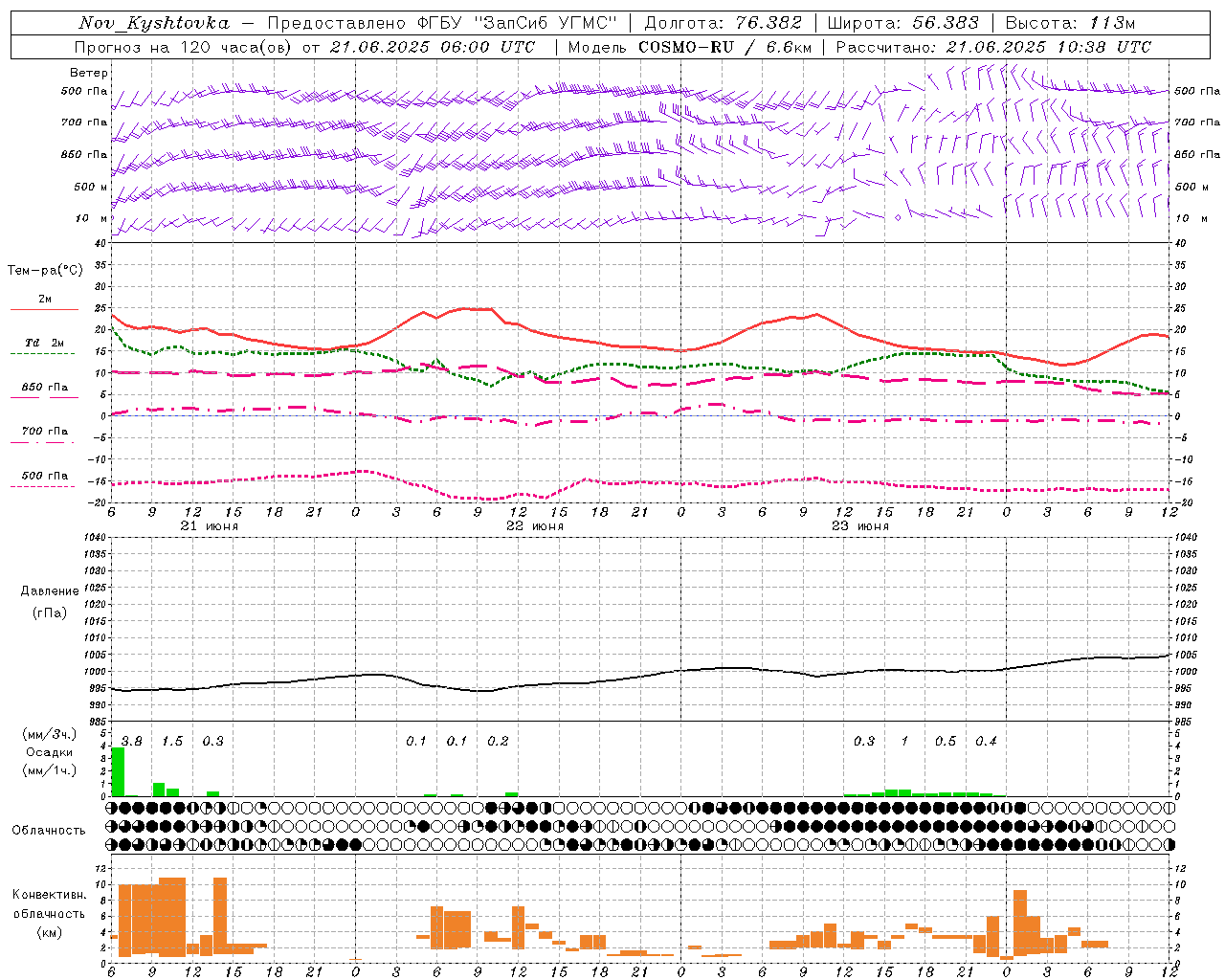Viewport: 1225px width, 980px height.
Task: Click the '3.8' precipitation amount value
Action: [x=131, y=741]
